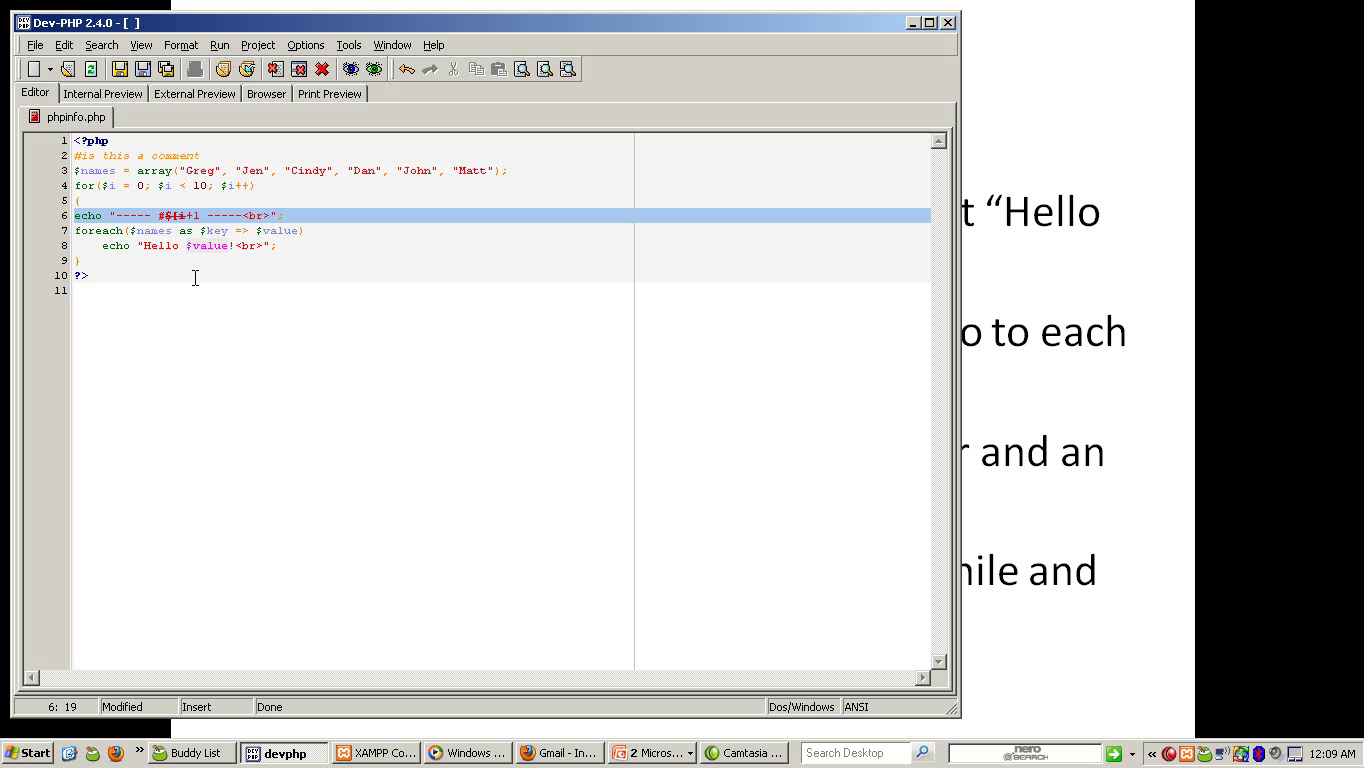Expand hidden system tray icons chevron

click(x=1152, y=754)
